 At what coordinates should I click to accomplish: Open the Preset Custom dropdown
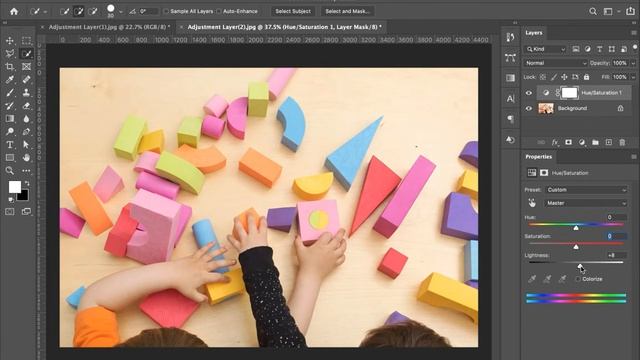tap(586, 190)
